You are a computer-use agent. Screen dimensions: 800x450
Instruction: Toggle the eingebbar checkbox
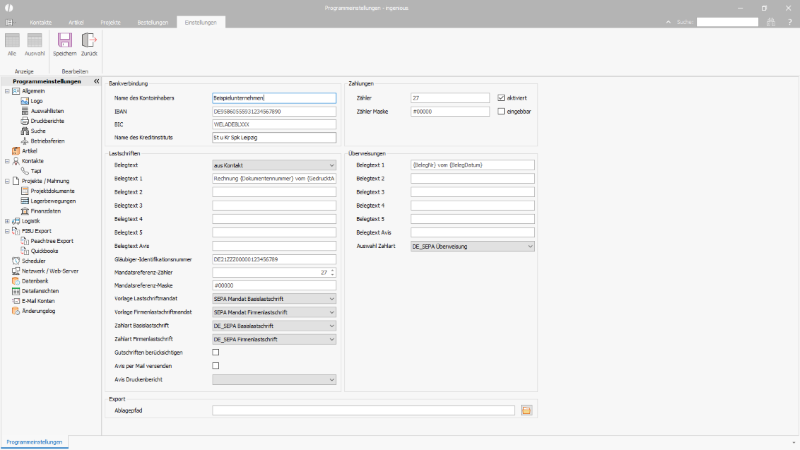pos(501,111)
